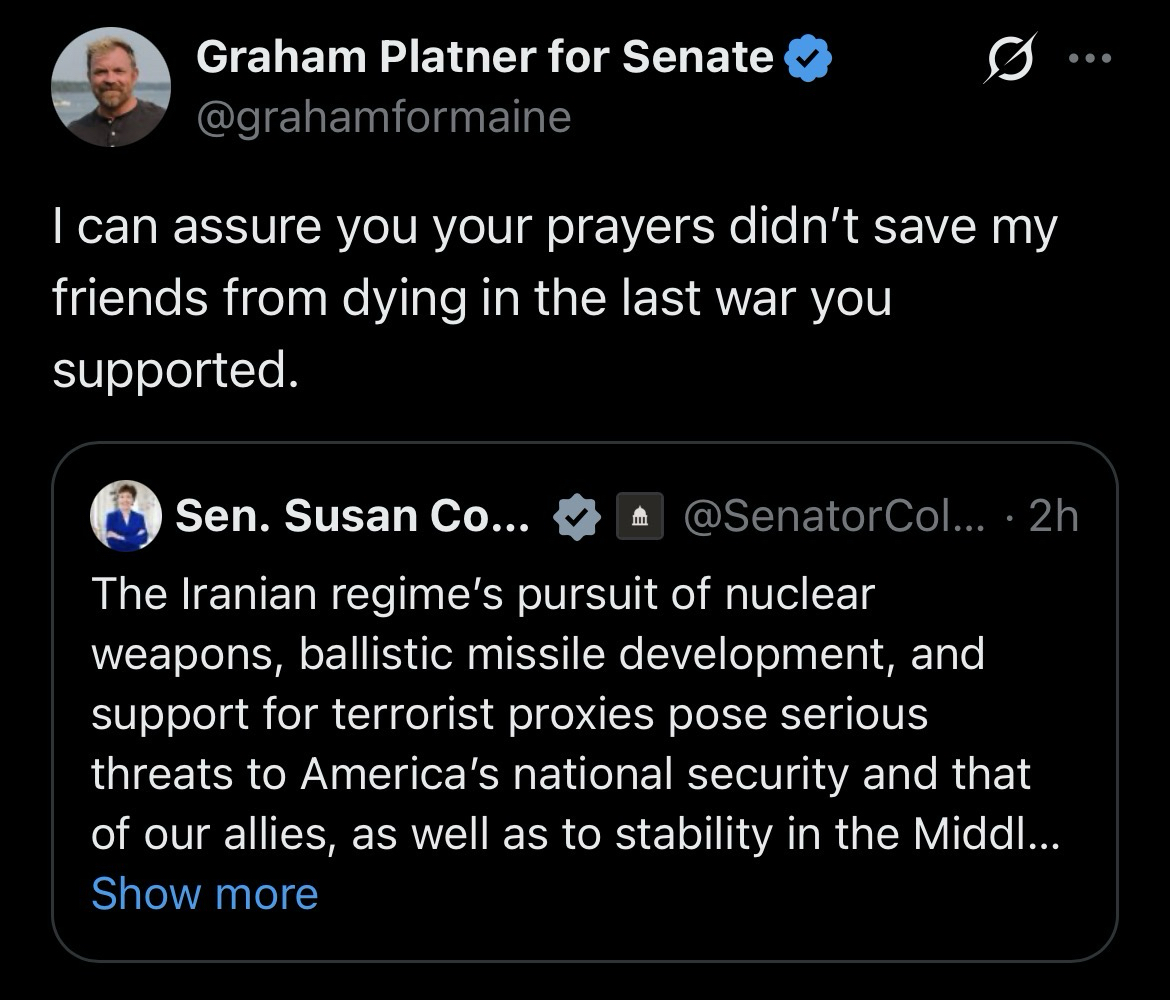Click Susan Collins' avatar in the quoted tweet
Screen dimensions: 1170x1000
(x=126, y=516)
